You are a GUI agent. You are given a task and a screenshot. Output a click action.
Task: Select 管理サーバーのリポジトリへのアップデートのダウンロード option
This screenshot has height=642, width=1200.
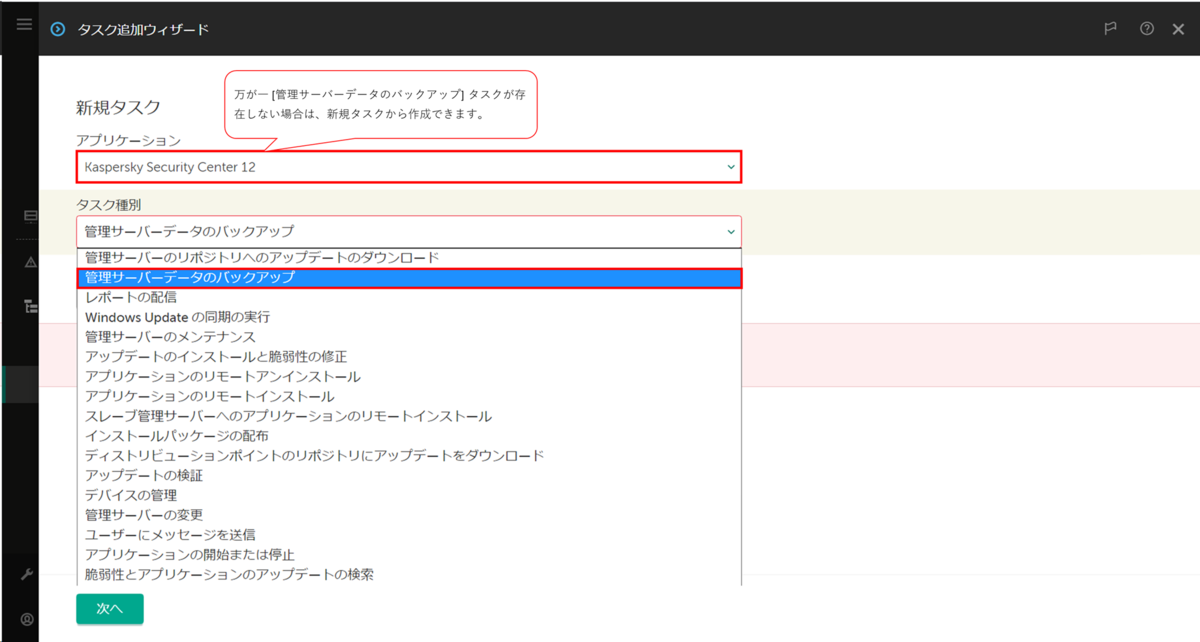[x=409, y=257]
